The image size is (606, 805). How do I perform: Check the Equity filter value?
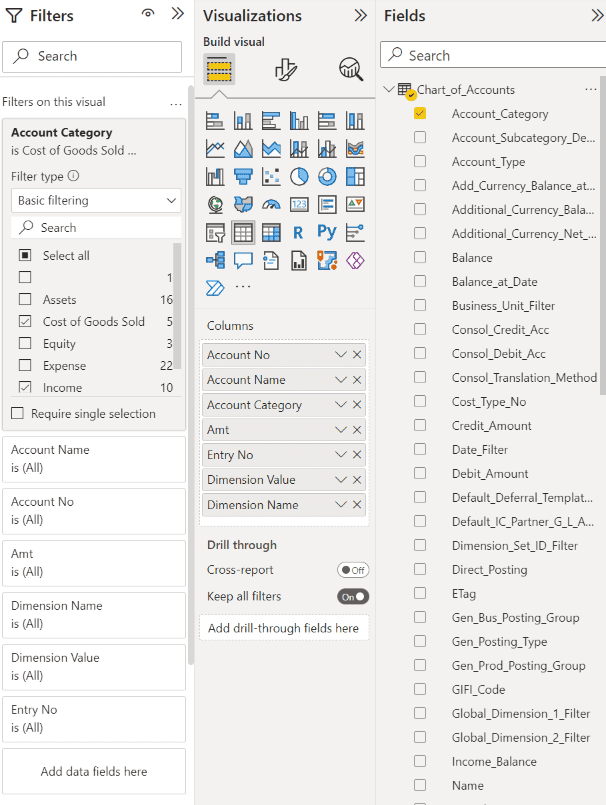(x=25, y=343)
